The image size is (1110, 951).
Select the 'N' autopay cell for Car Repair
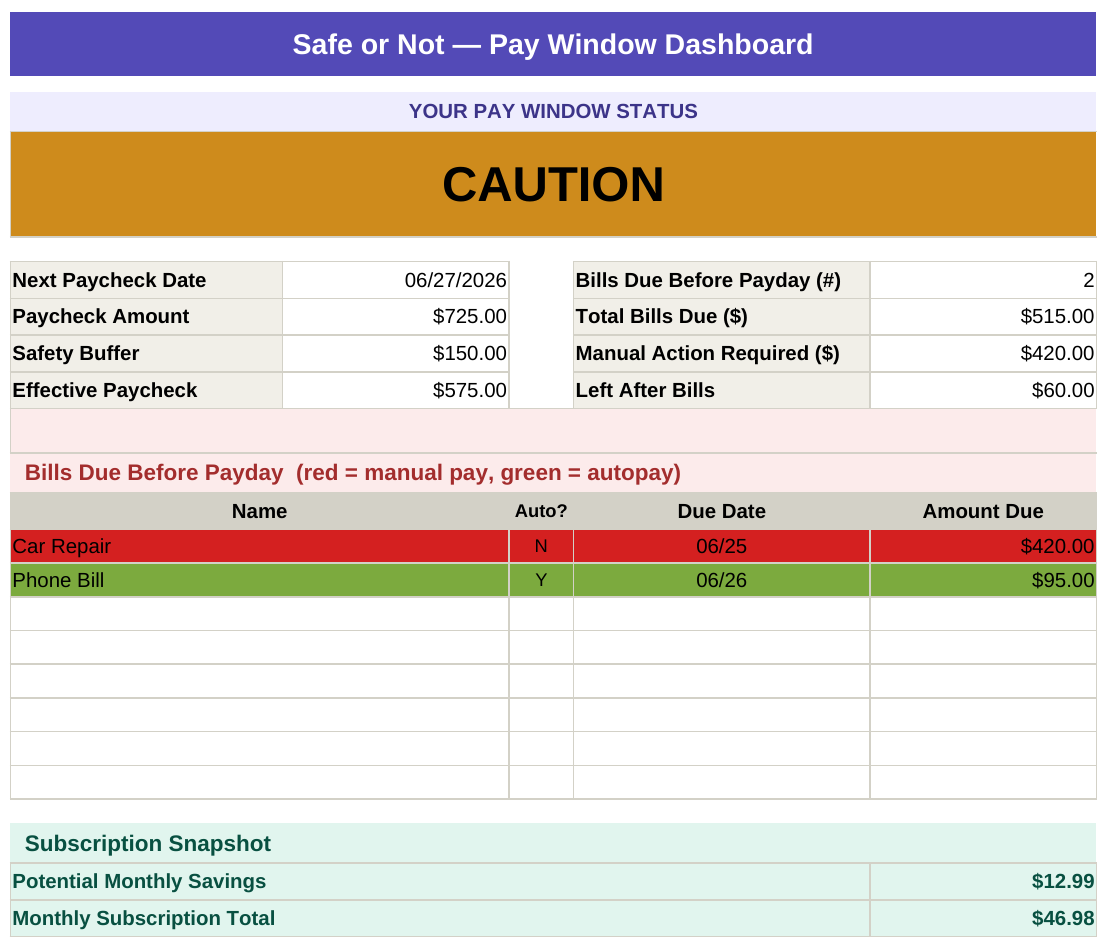(541, 547)
